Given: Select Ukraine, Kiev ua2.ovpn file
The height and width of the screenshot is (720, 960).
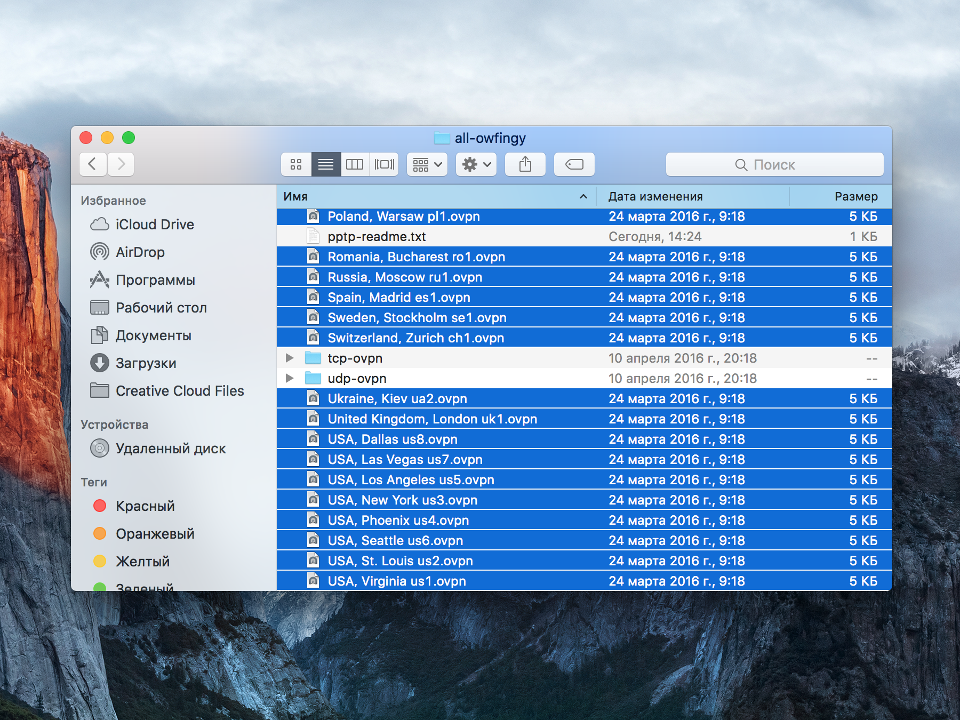Looking at the screenshot, I should (x=584, y=399).
